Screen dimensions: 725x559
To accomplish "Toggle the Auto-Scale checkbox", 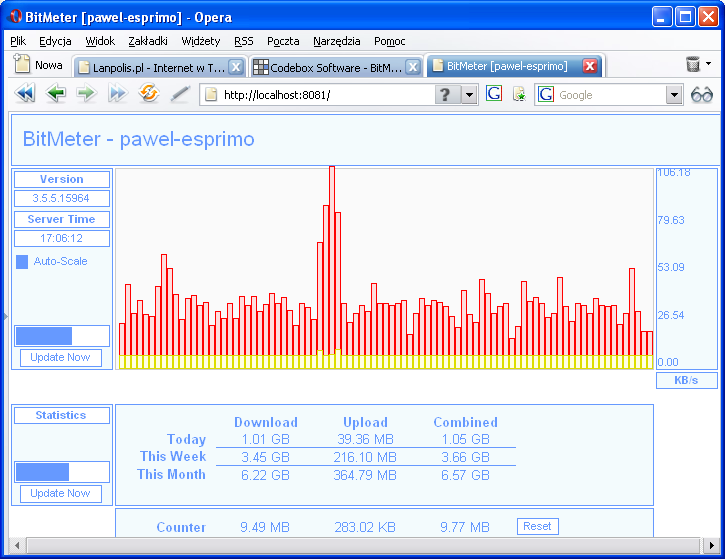I will pyautogui.click(x=23, y=262).
